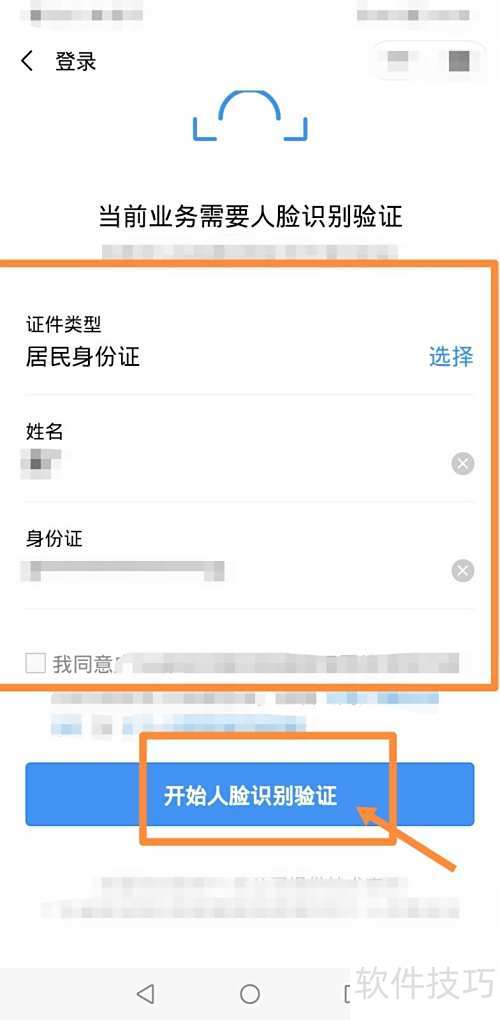Clear the 身份证 number with its X icon

tap(462, 571)
